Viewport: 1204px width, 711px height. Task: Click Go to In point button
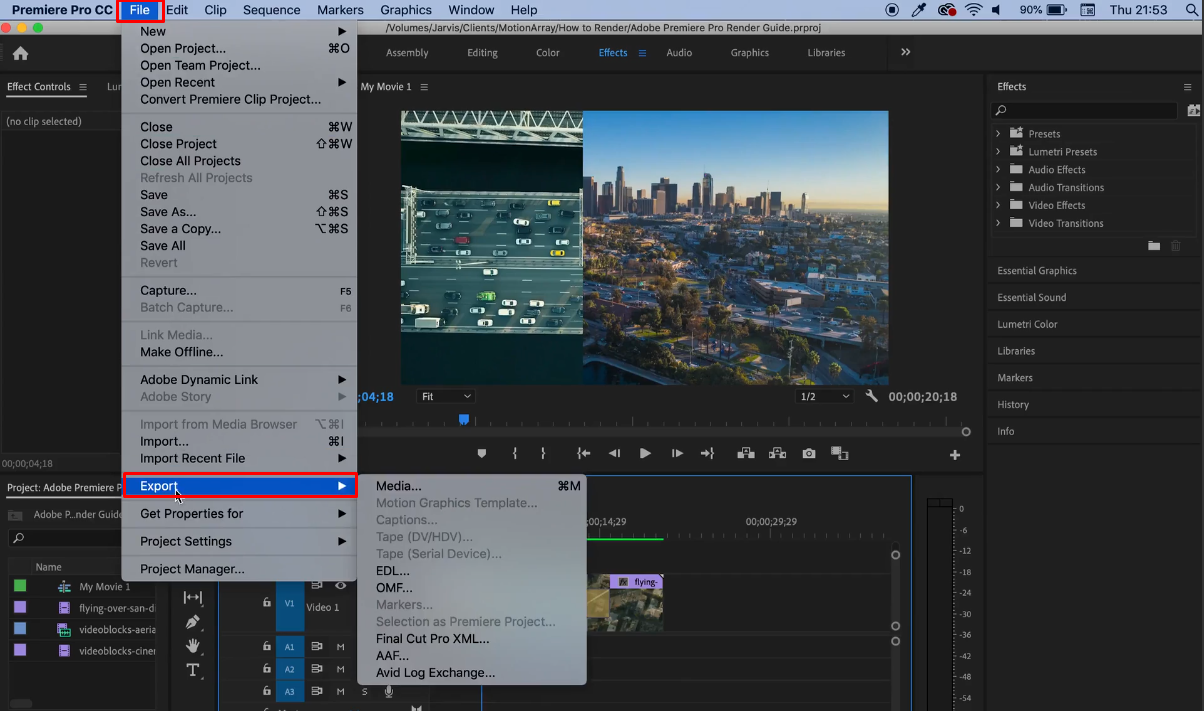(584, 453)
